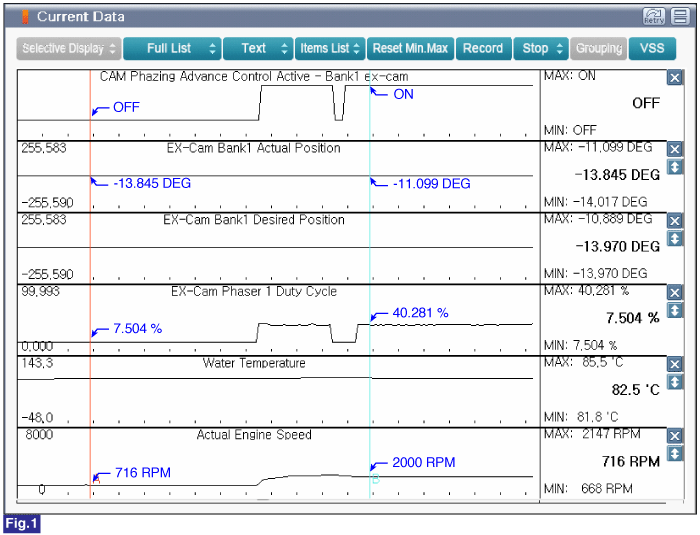Click the 7.504 % cursor label
The image size is (700, 535).
point(138,329)
